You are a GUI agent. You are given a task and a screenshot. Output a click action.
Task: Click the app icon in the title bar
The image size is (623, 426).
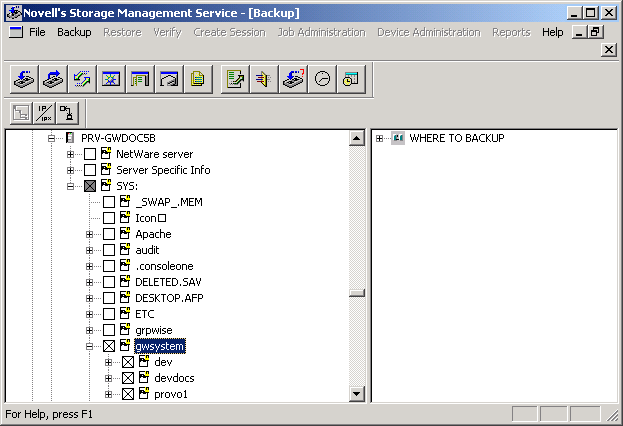[14, 13]
